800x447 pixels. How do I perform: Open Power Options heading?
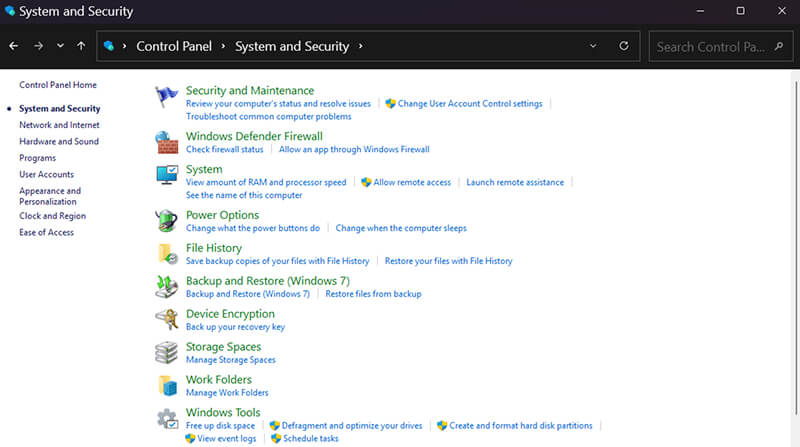pyautogui.click(x=222, y=215)
